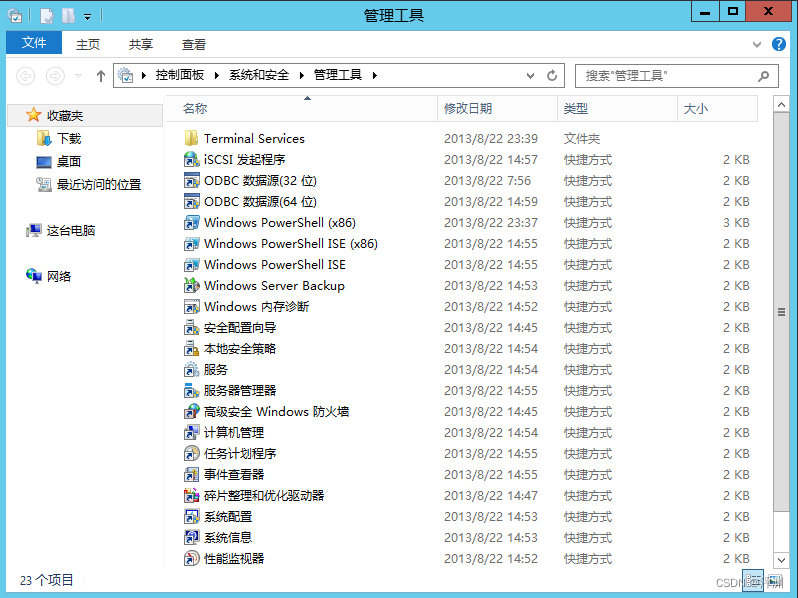
Task: Select the 性能监视器 icon
Action: click(x=191, y=558)
